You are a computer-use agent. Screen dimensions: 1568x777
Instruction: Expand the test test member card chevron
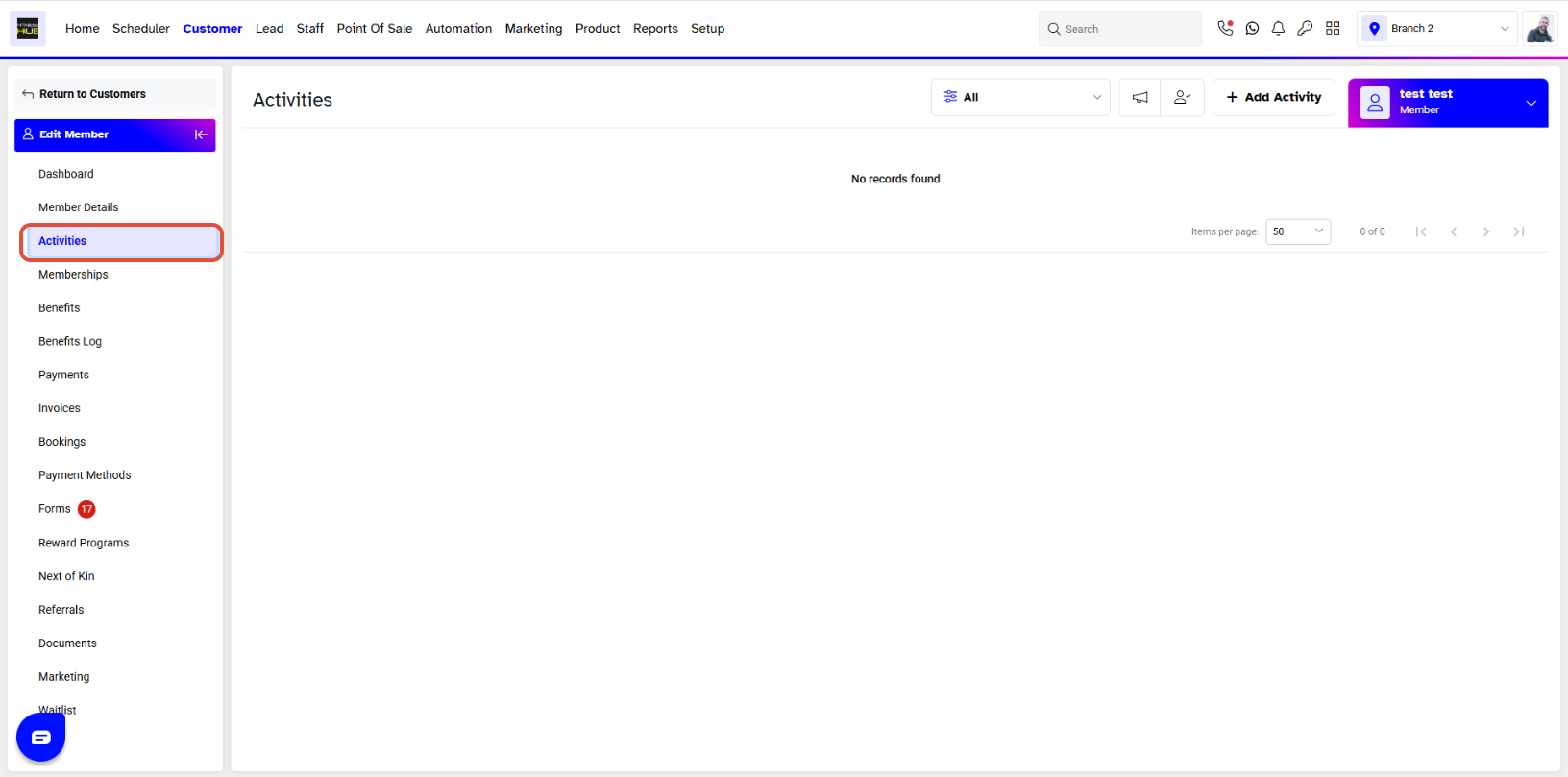(1531, 103)
